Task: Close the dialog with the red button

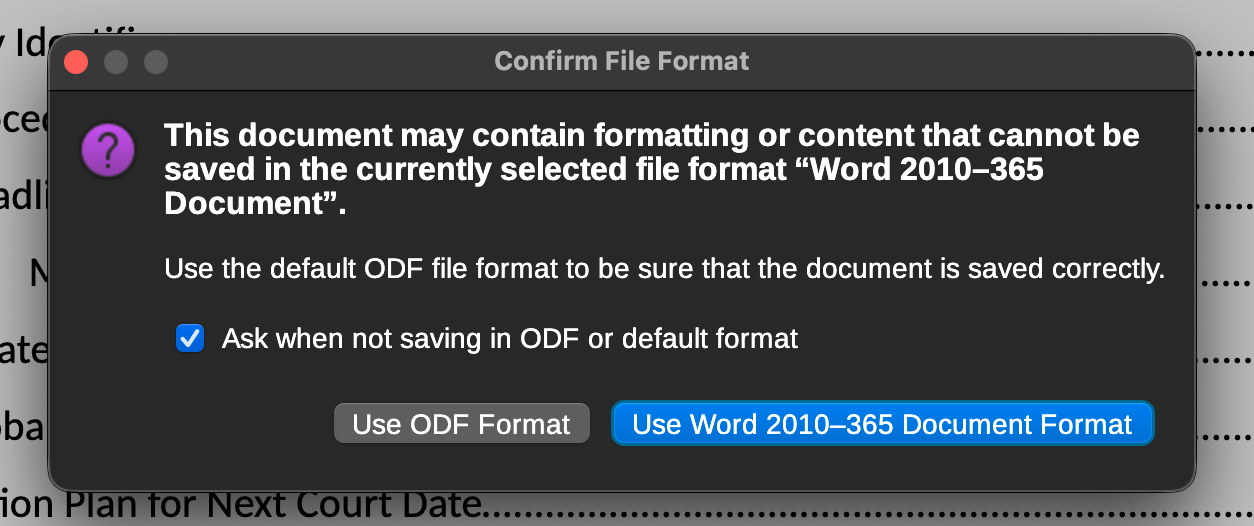Action: coord(76,62)
